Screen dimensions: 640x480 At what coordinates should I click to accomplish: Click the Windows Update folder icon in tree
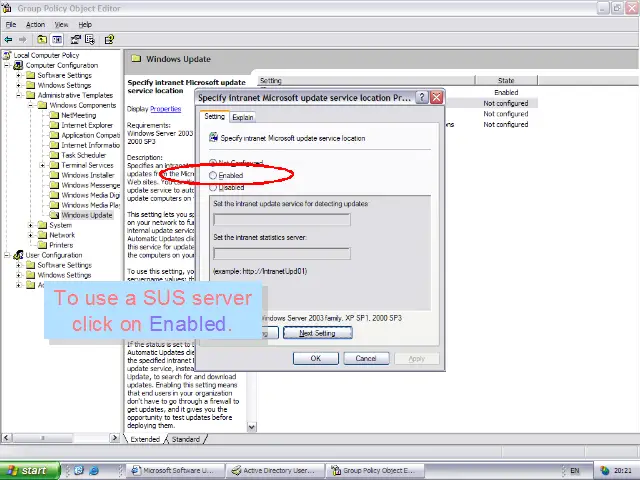54,215
